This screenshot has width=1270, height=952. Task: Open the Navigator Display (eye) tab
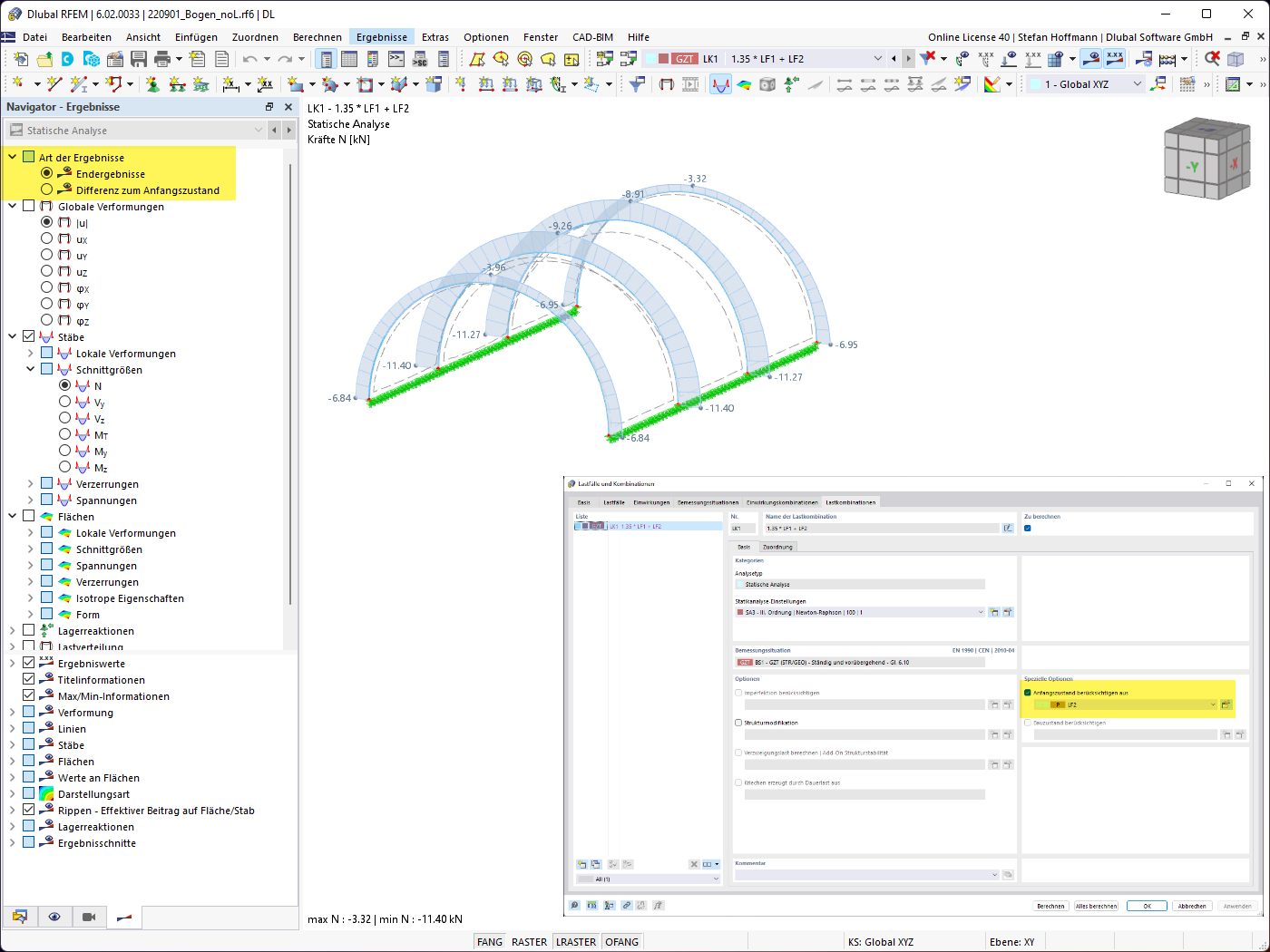tap(54, 917)
